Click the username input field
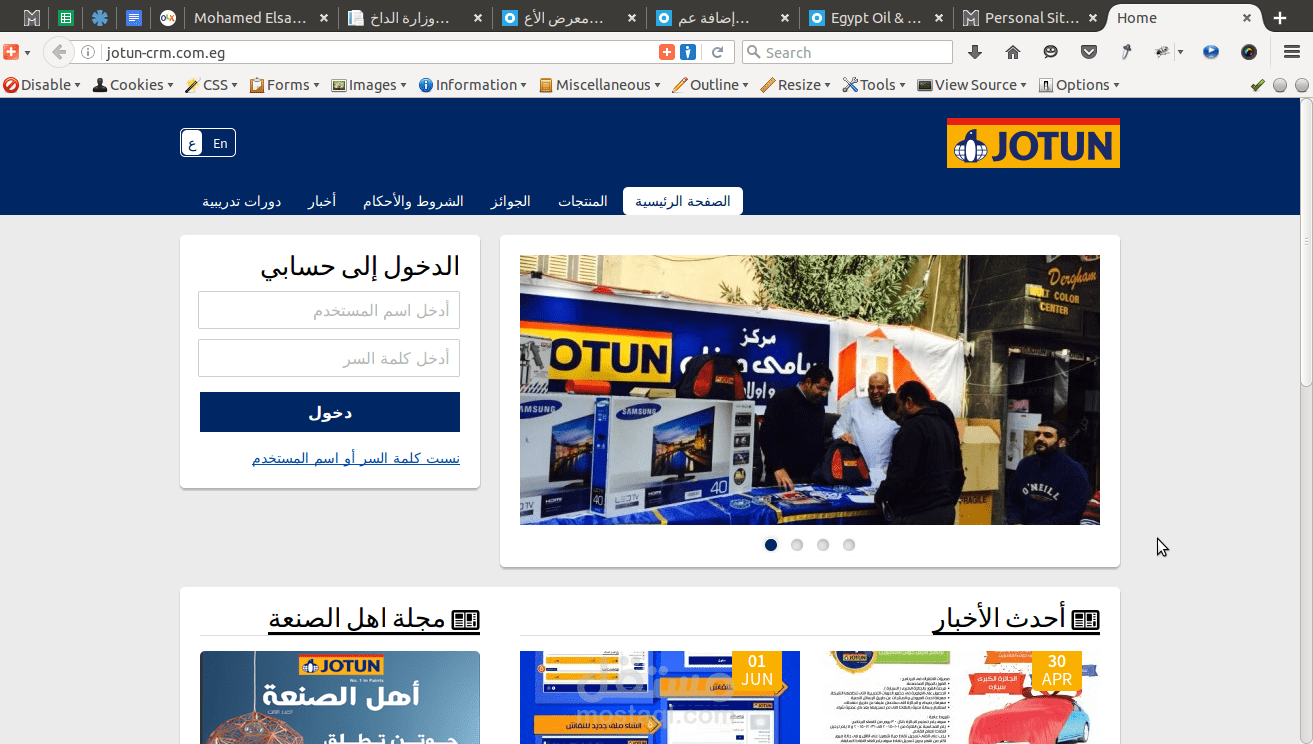This screenshot has width=1313, height=744. 329,310
